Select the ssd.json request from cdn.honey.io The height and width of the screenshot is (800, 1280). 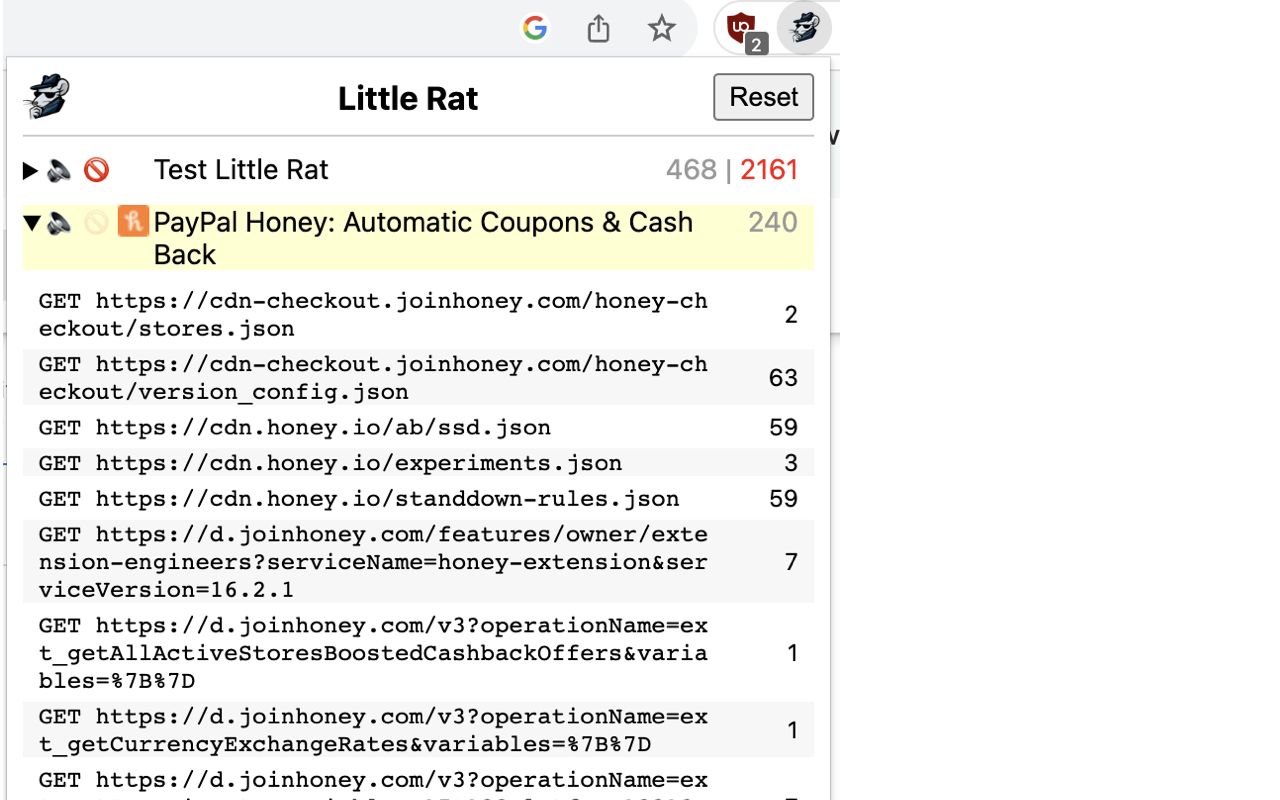point(400,428)
